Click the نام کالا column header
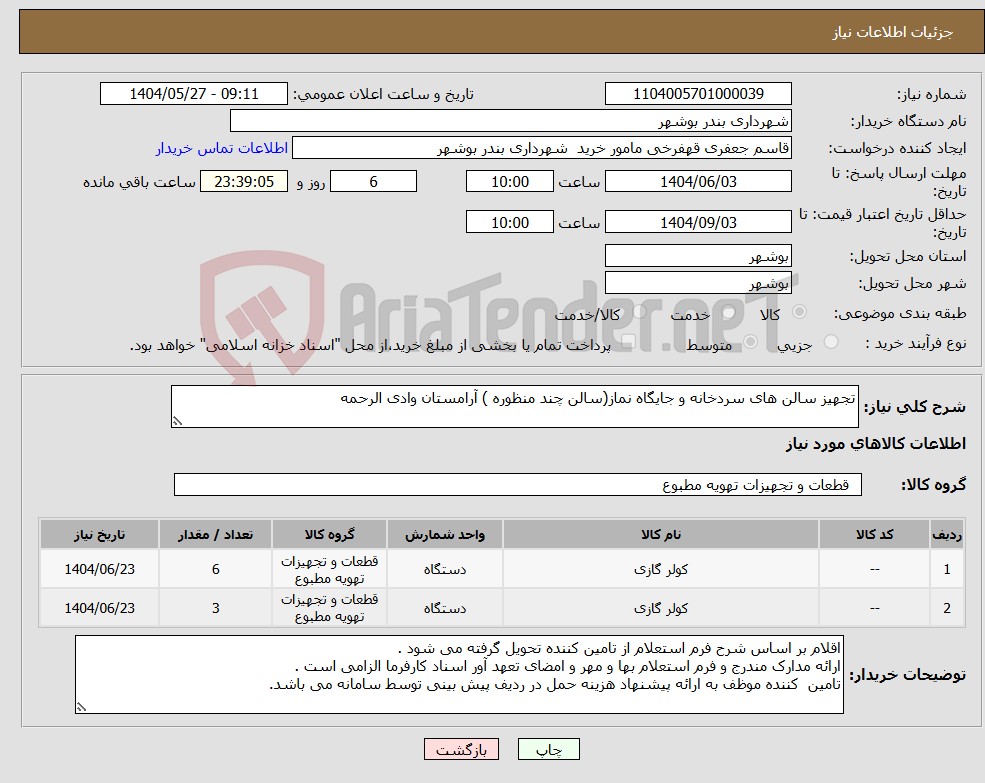This screenshot has width=985, height=783. tap(661, 534)
